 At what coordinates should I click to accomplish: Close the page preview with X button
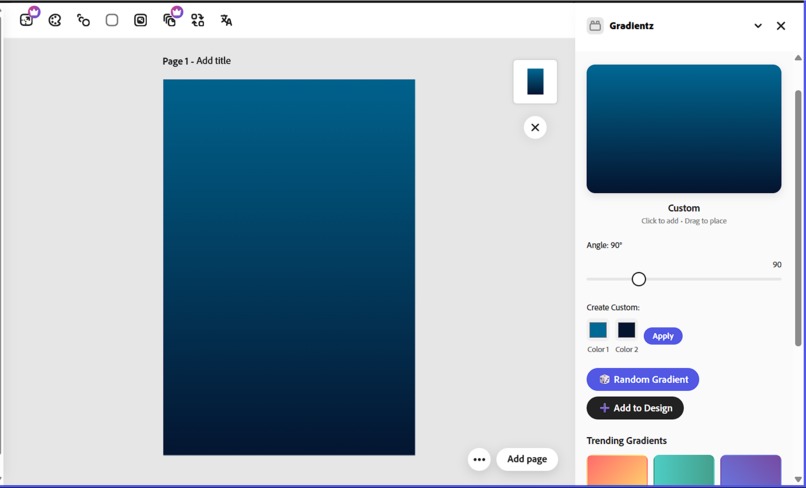click(x=535, y=128)
